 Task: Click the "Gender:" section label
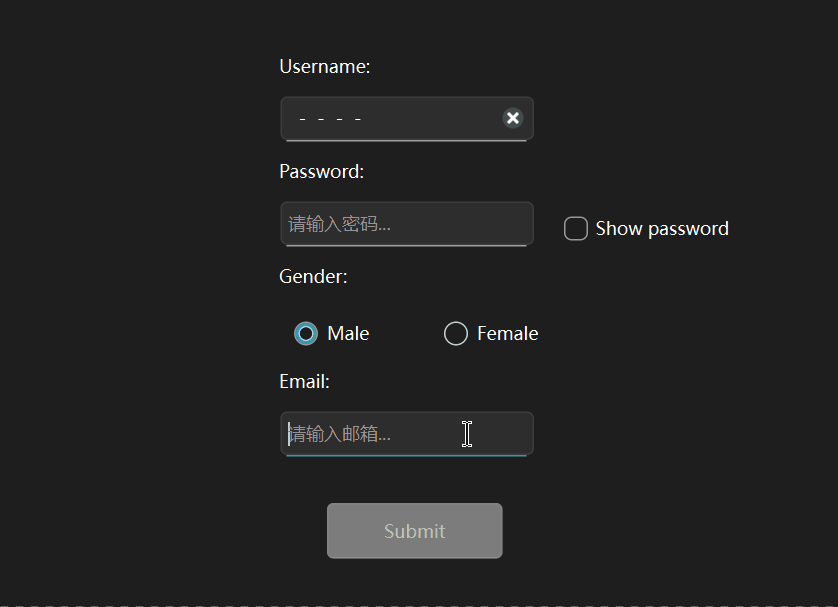(313, 277)
